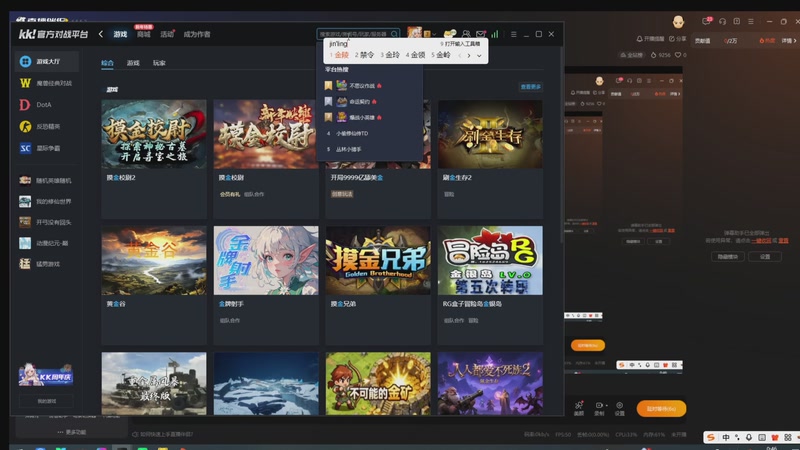
Task: Click the headset support icon in streaming window
Action: coord(722,21)
